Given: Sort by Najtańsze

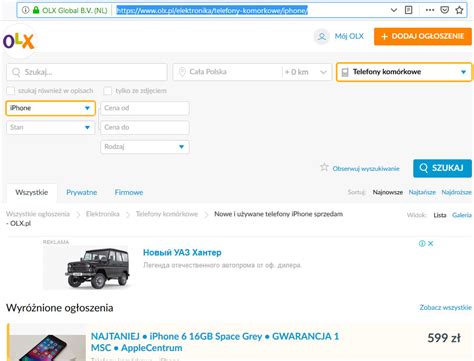Looking at the screenshot, I should click(x=422, y=192).
